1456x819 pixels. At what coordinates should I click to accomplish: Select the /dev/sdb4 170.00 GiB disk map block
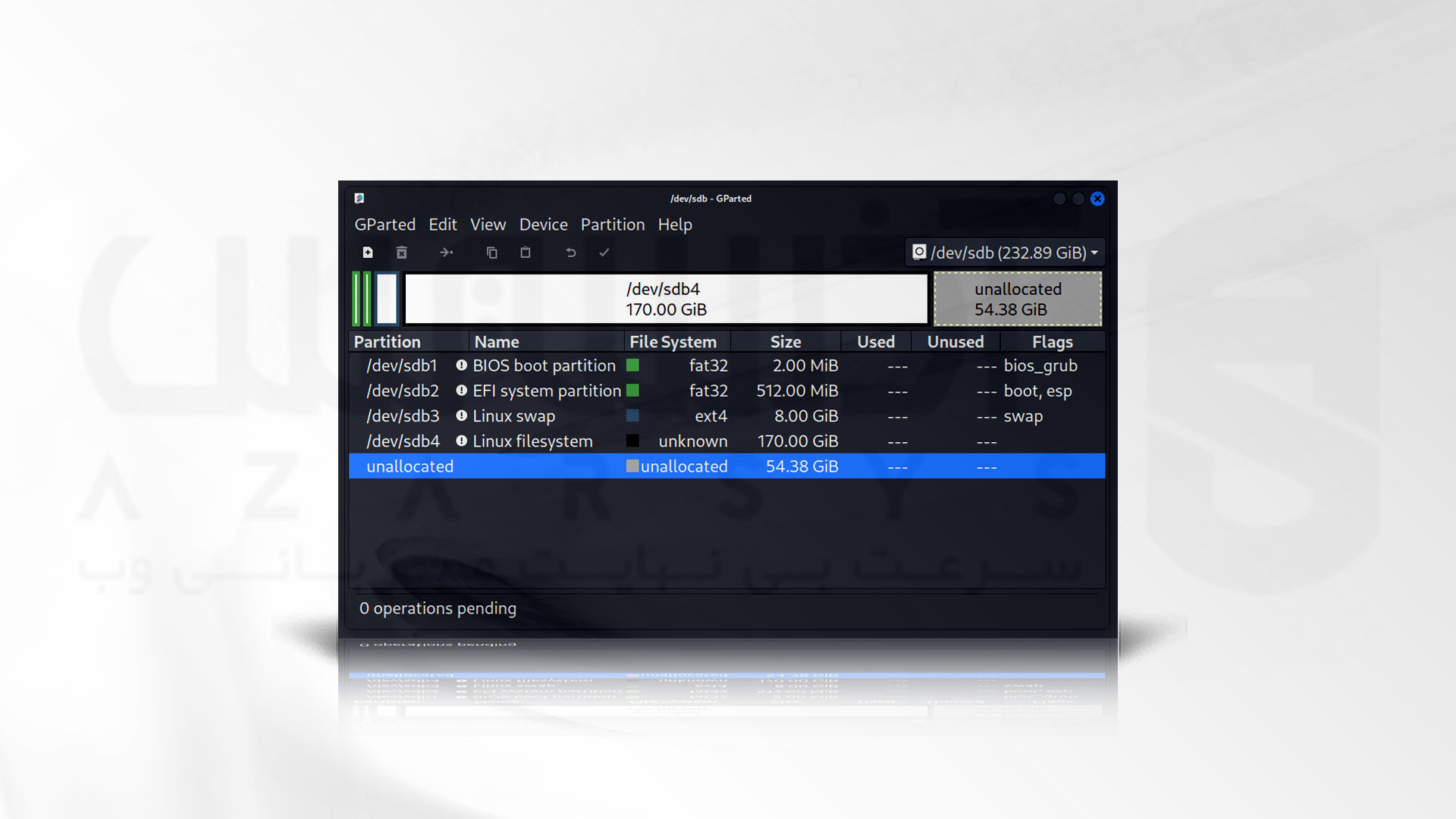coord(667,299)
